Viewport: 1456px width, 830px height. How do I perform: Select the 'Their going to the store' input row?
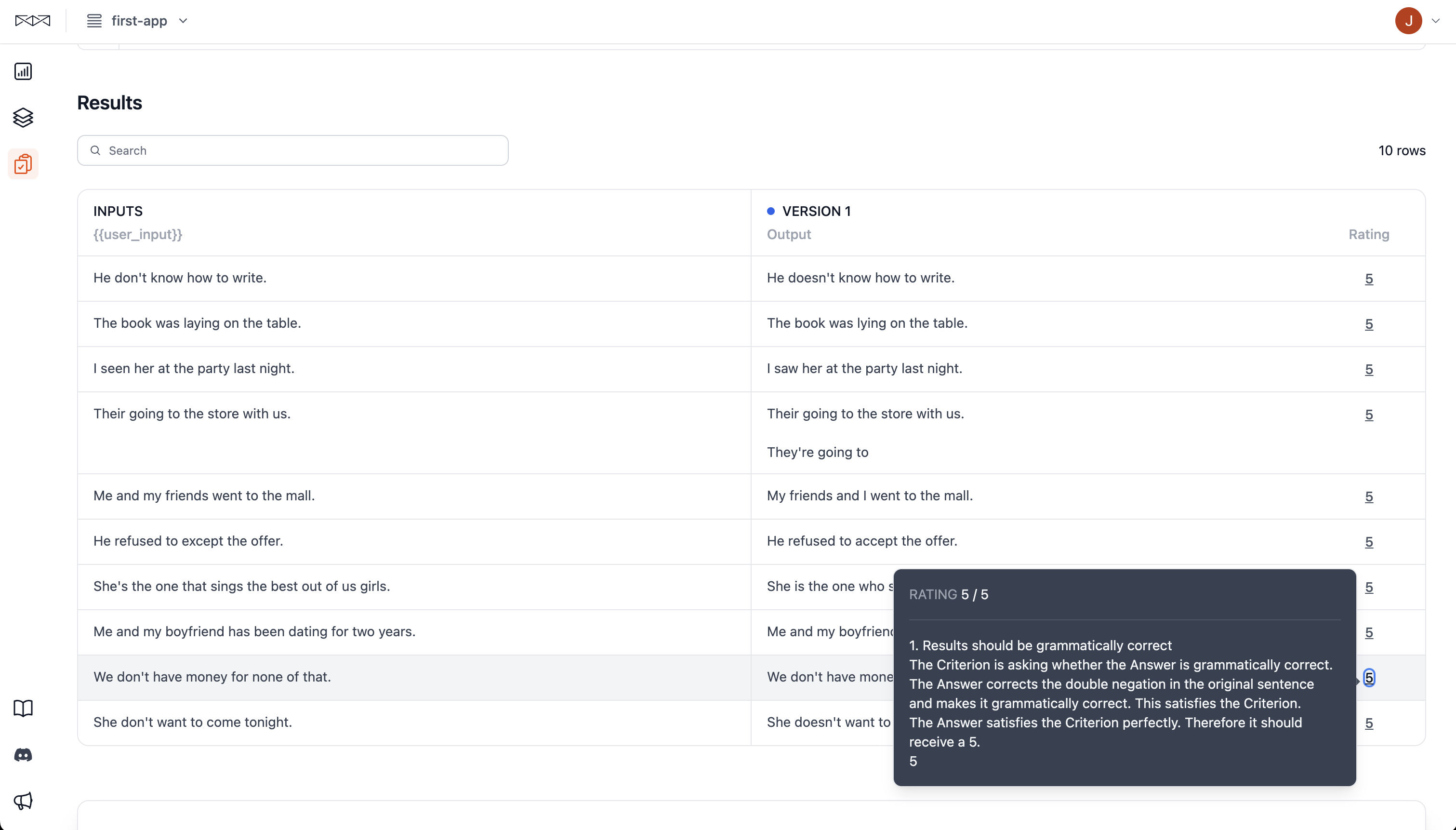click(x=192, y=414)
